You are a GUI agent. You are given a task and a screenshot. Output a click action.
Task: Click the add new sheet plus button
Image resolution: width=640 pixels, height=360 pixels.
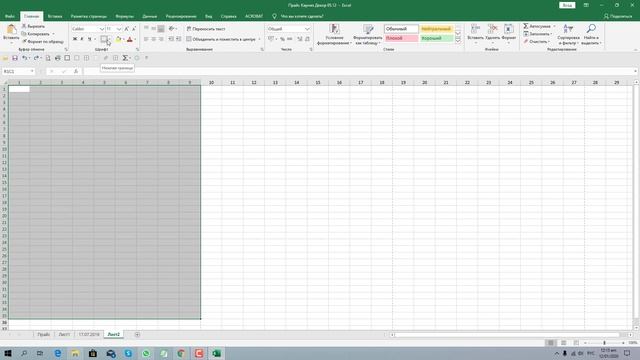138,335
